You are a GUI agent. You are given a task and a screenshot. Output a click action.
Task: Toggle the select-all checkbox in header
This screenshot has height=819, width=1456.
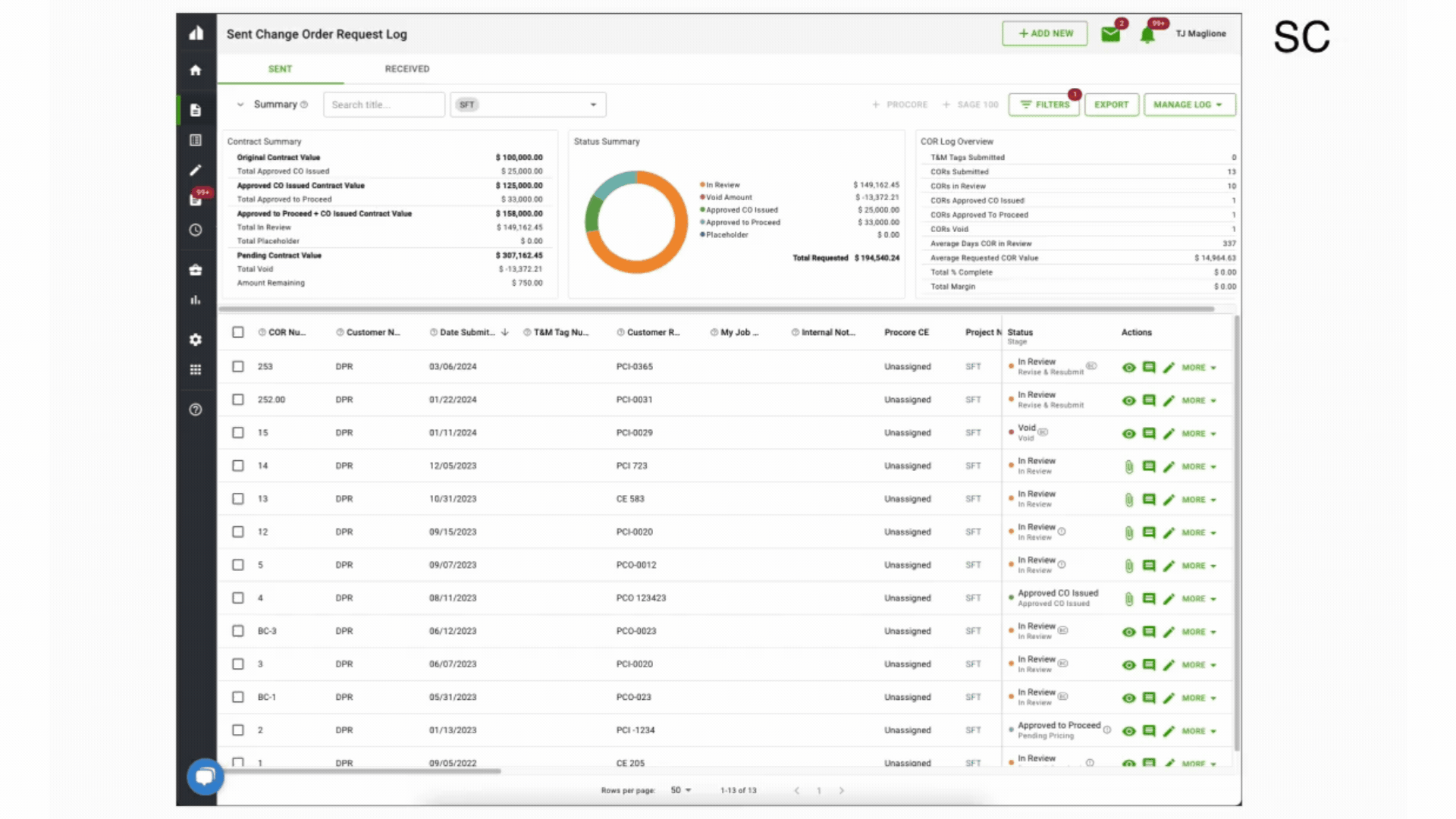[x=238, y=332]
